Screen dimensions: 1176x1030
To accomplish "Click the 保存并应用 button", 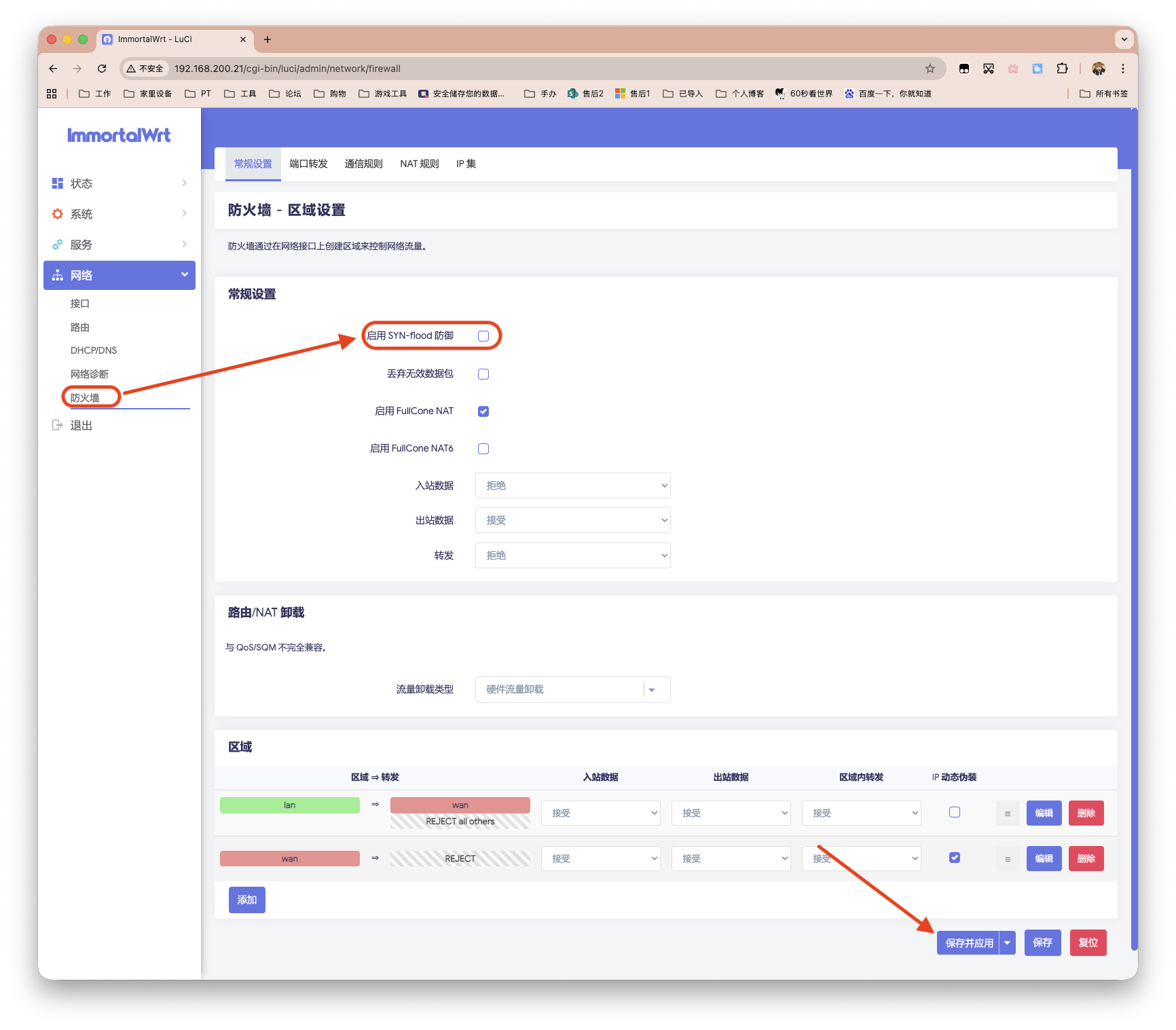I will [x=968, y=942].
